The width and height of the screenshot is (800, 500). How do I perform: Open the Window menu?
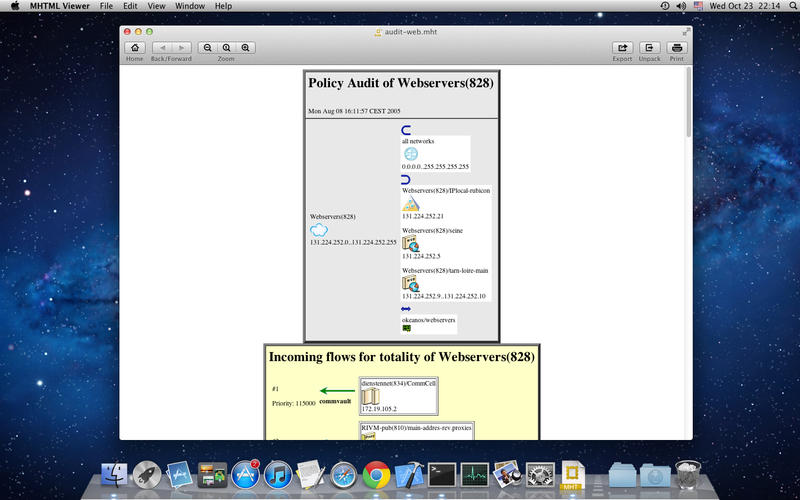(x=190, y=6)
